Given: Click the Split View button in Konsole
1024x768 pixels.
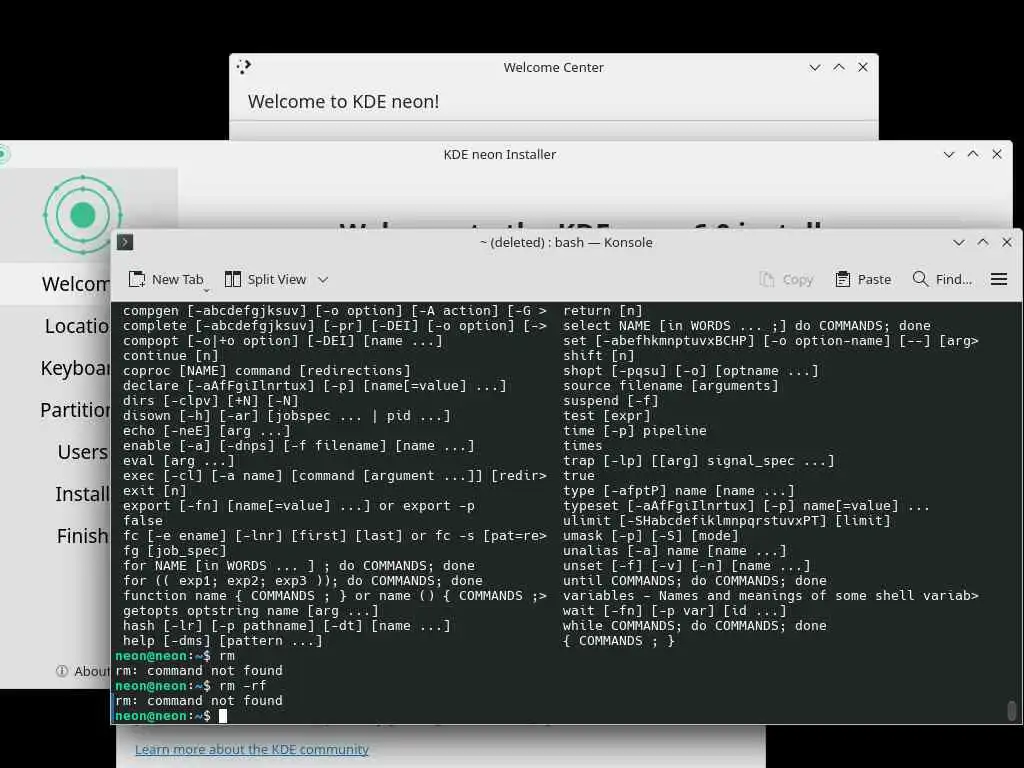Looking at the screenshot, I should click(266, 280).
